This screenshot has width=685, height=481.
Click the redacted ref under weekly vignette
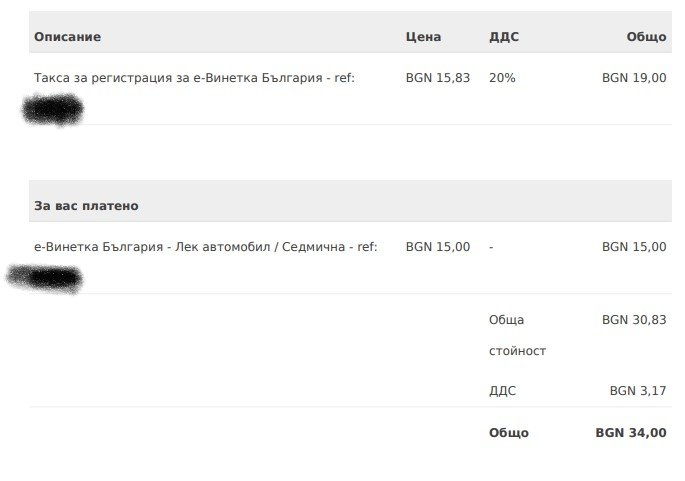pos(45,277)
